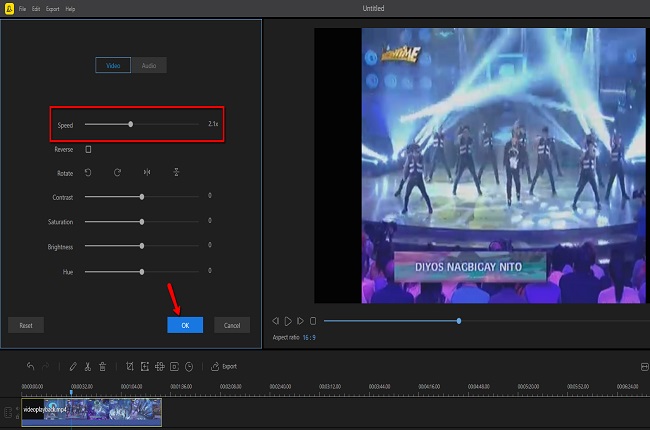This screenshot has width=650, height=430.
Task: Open the duration clock tool
Action: click(189, 366)
